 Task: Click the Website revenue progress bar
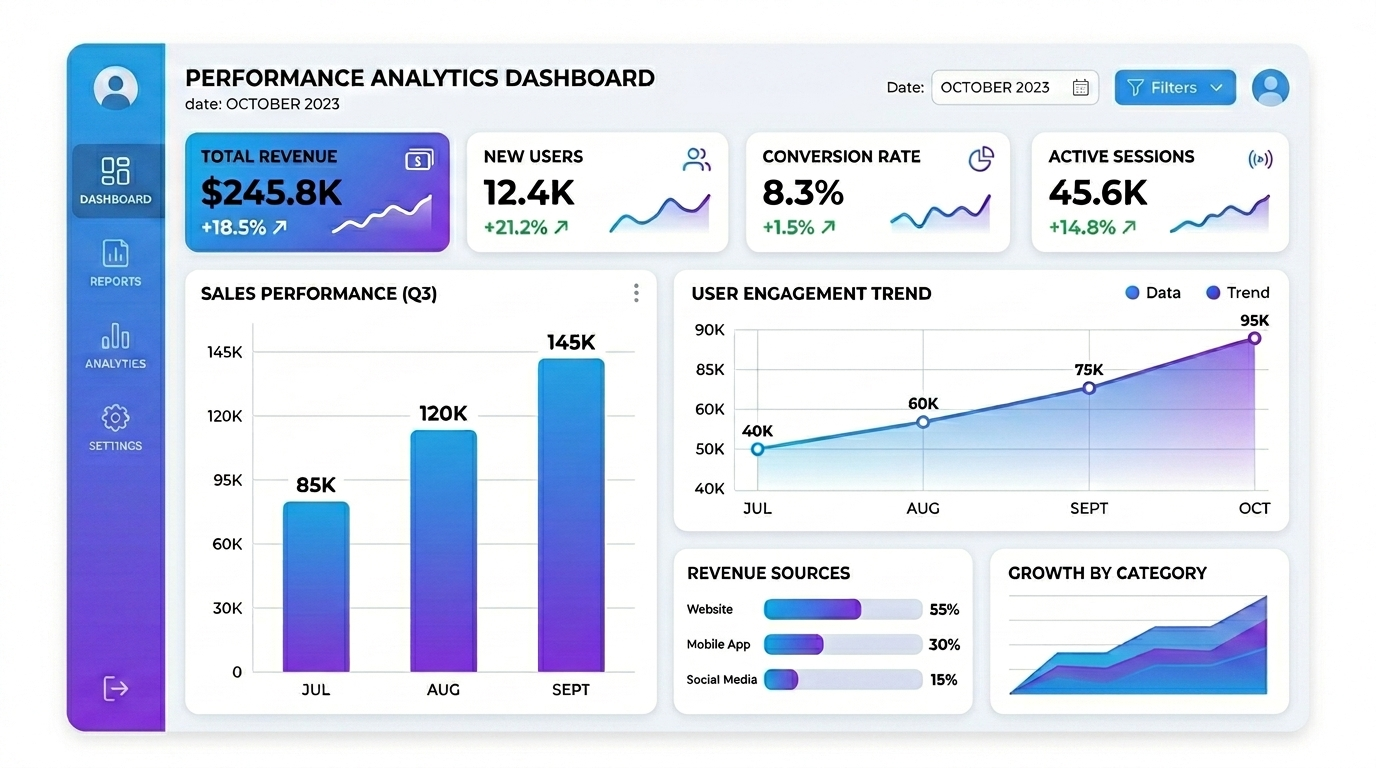(843, 609)
